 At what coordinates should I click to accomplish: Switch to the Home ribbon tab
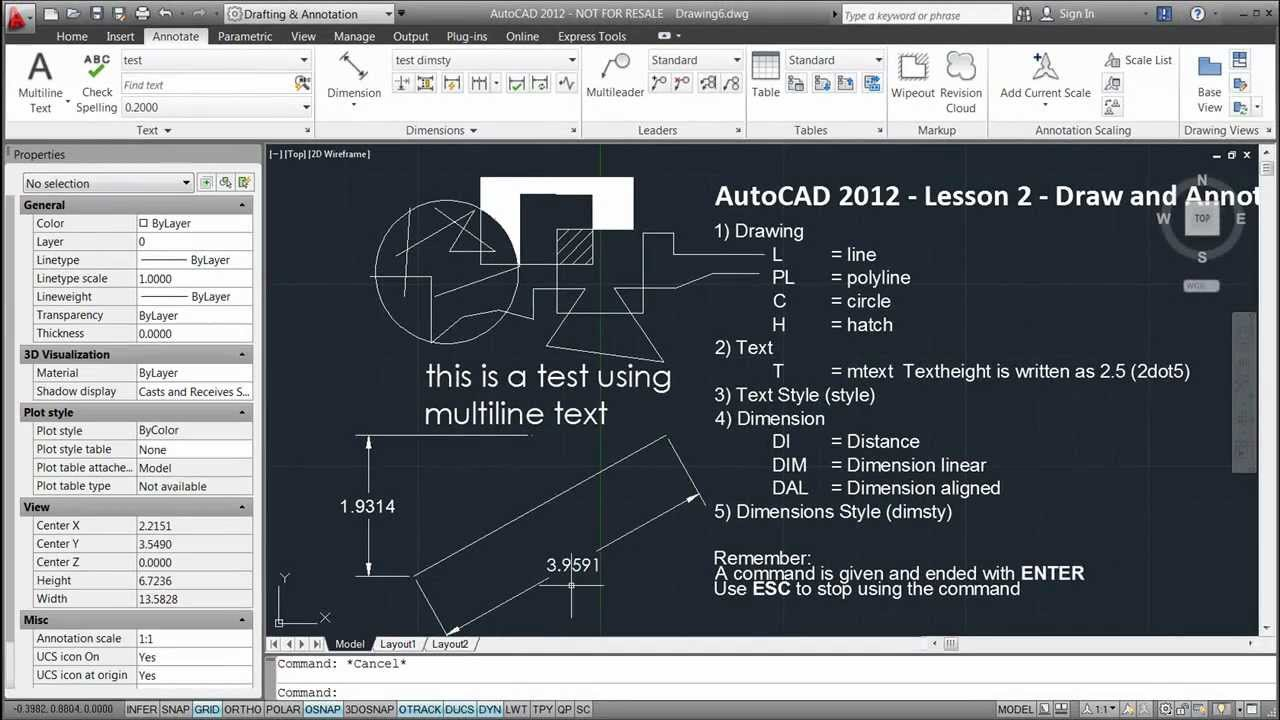pos(72,36)
